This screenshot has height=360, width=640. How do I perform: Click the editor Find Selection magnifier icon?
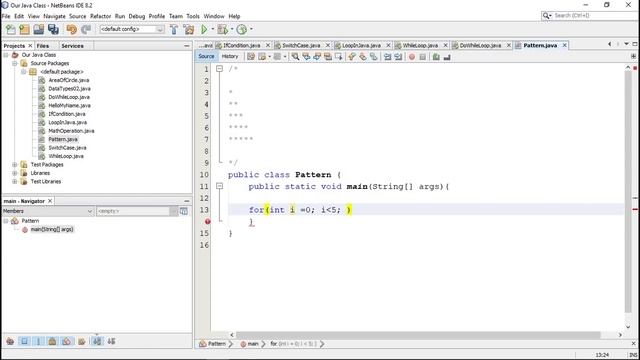295,57
